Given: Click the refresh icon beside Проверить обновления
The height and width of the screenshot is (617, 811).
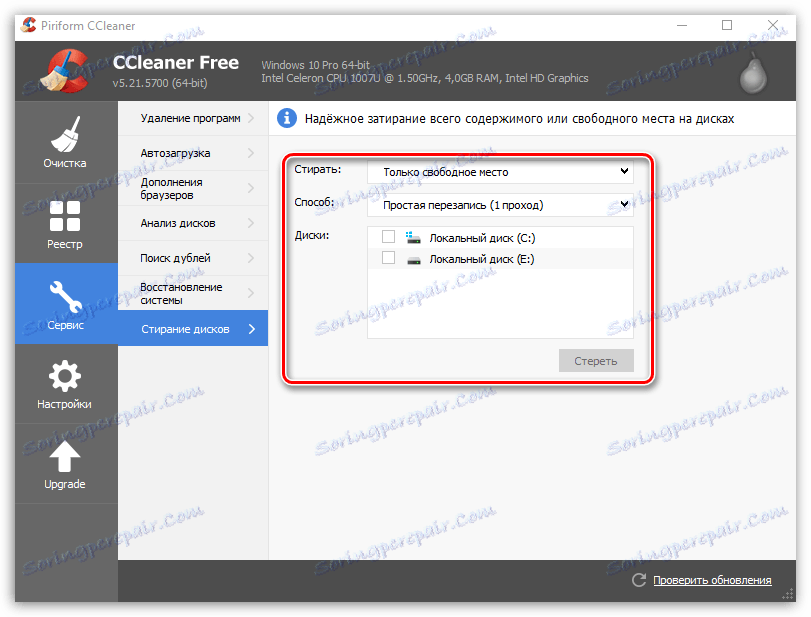Looking at the screenshot, I should pos(639,580).
